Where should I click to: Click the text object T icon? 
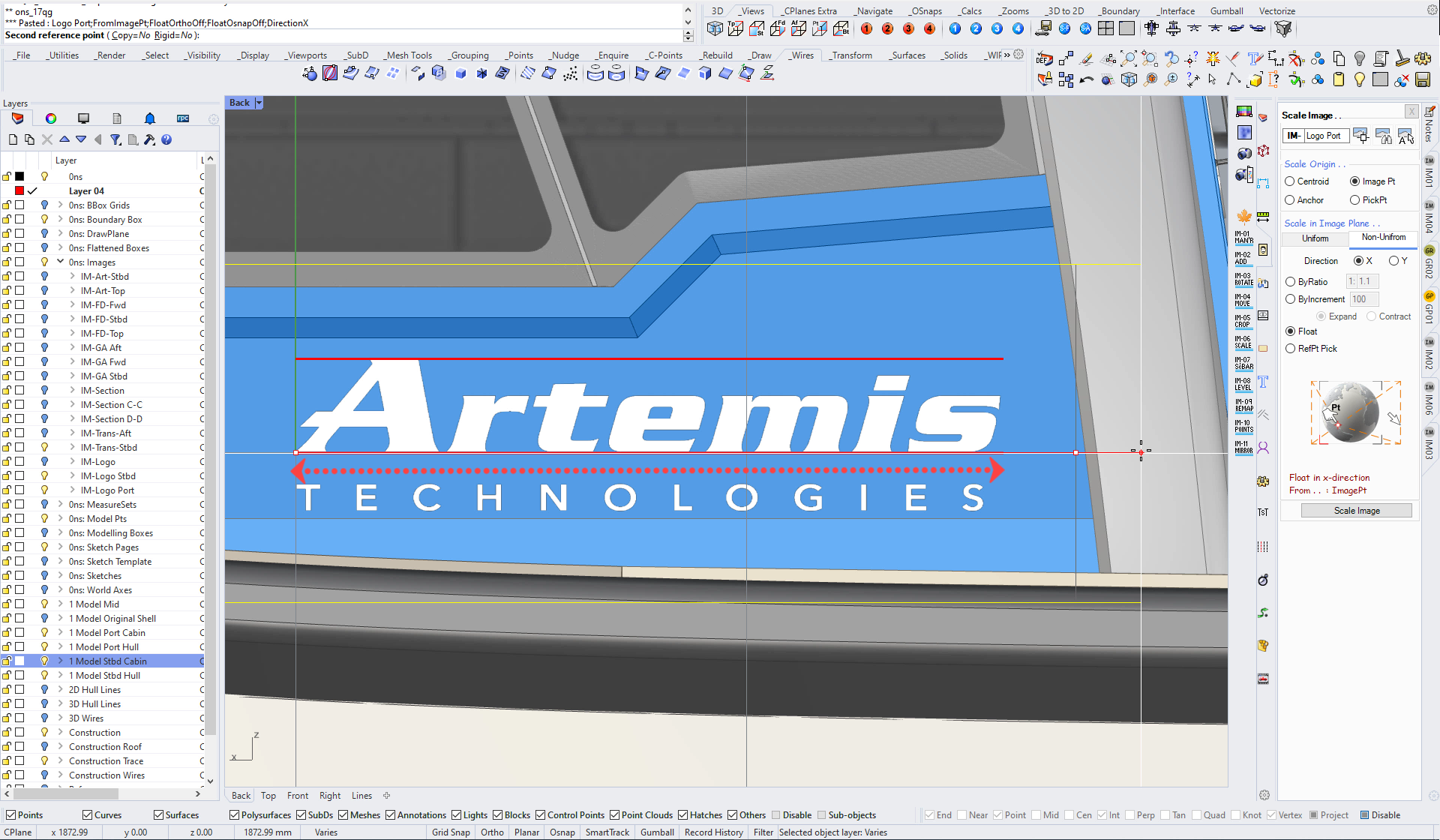[x=1255, y=58]
